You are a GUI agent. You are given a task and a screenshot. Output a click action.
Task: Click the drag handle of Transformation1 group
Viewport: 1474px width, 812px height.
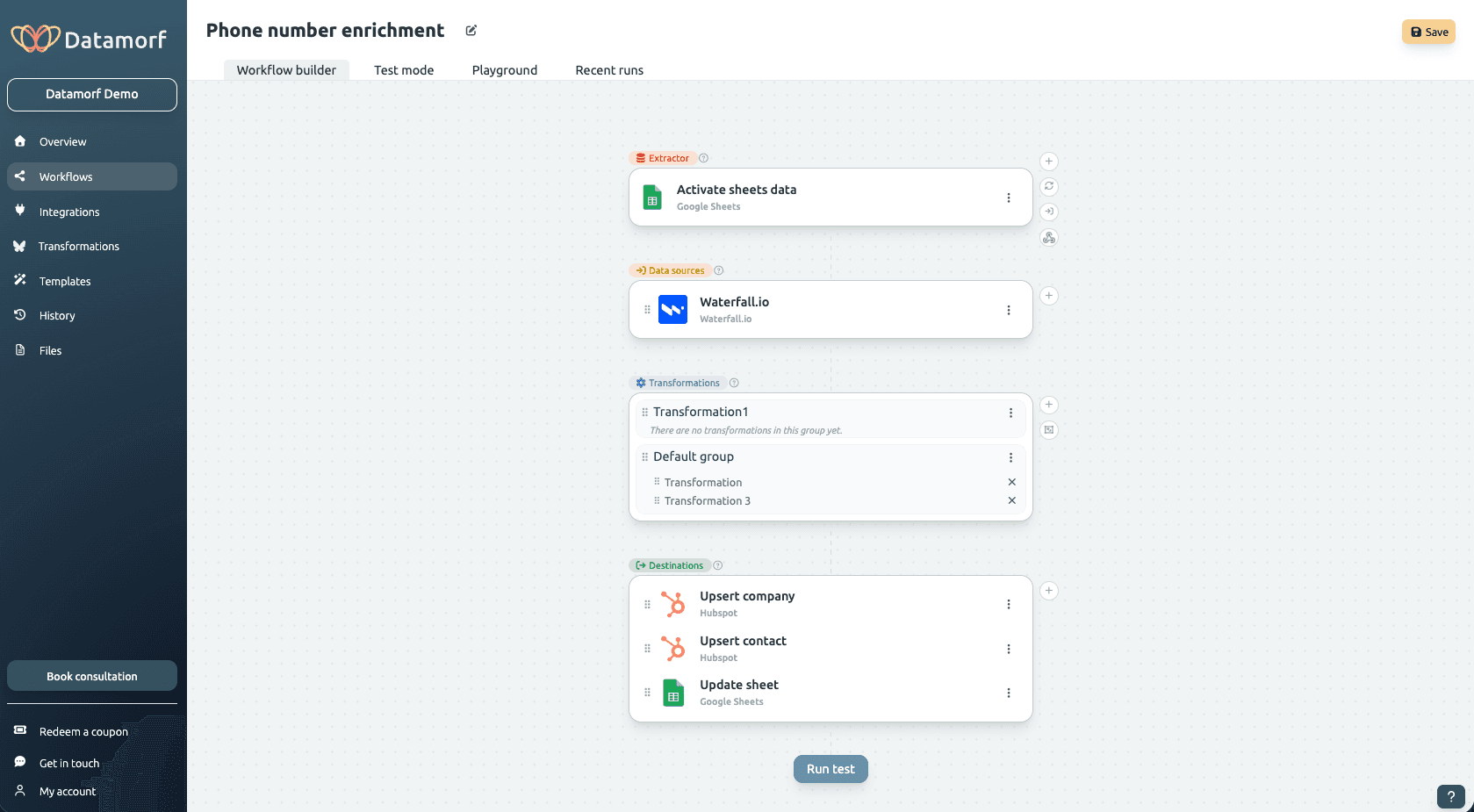[x=644, y=413]
